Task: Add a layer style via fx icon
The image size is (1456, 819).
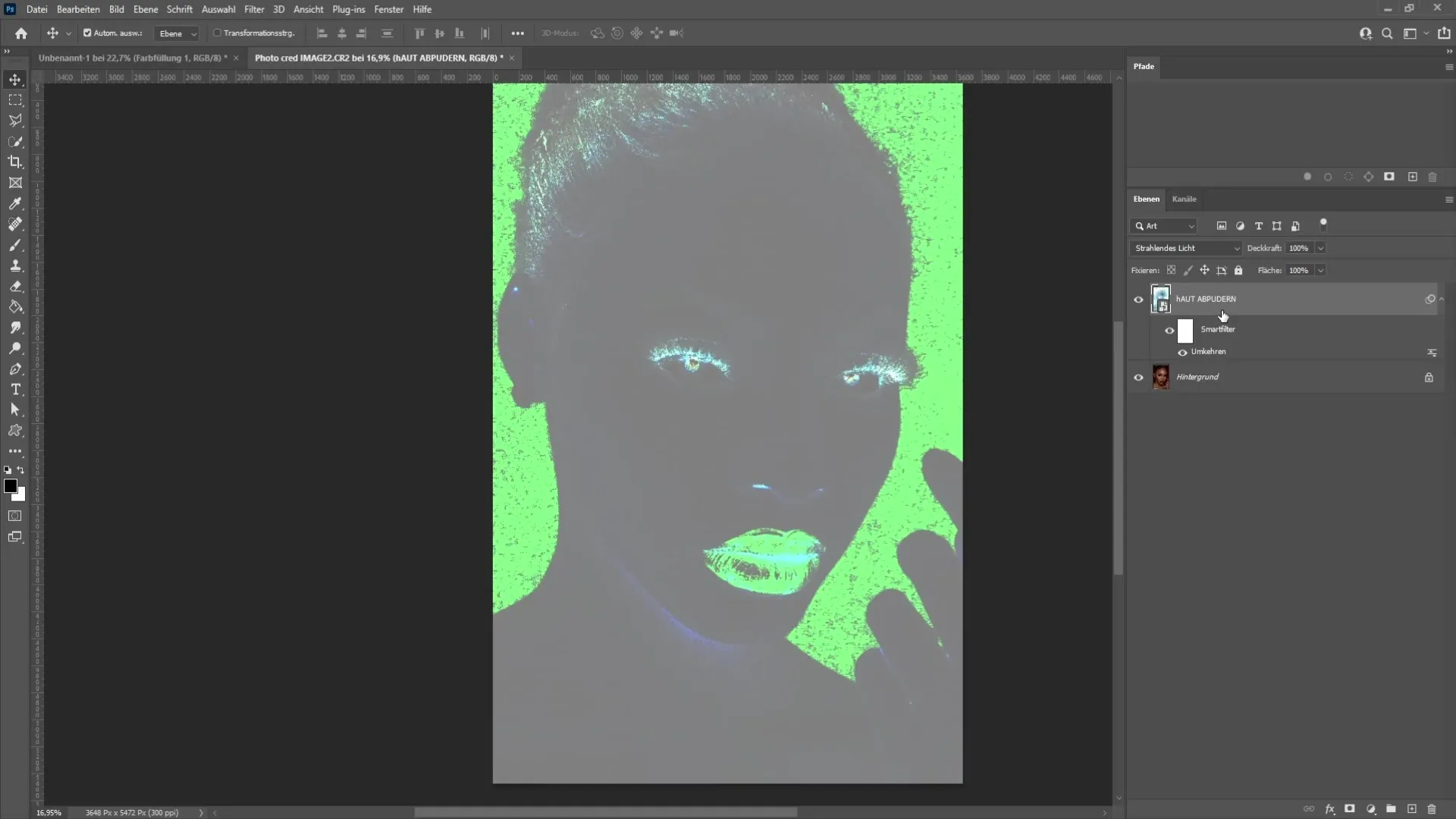Action: click(1330, 809)
